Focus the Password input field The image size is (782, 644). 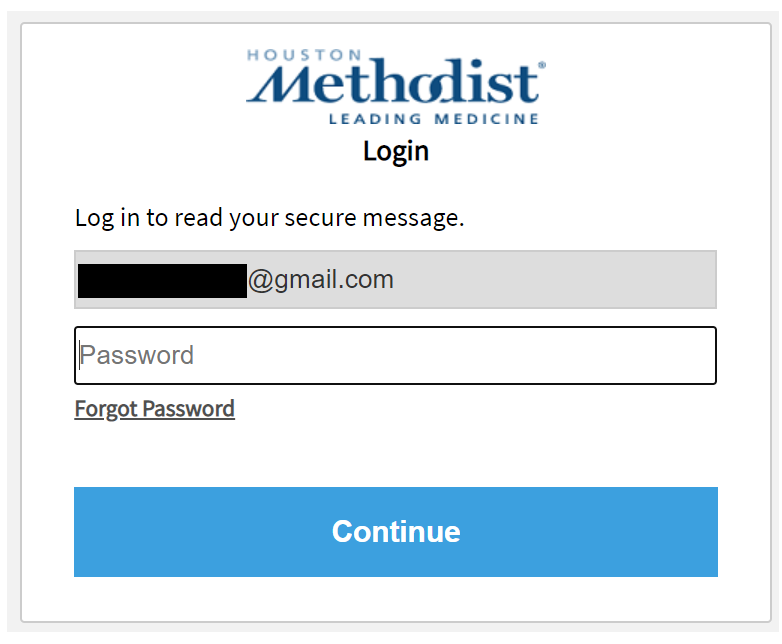(x=395, y=355)
